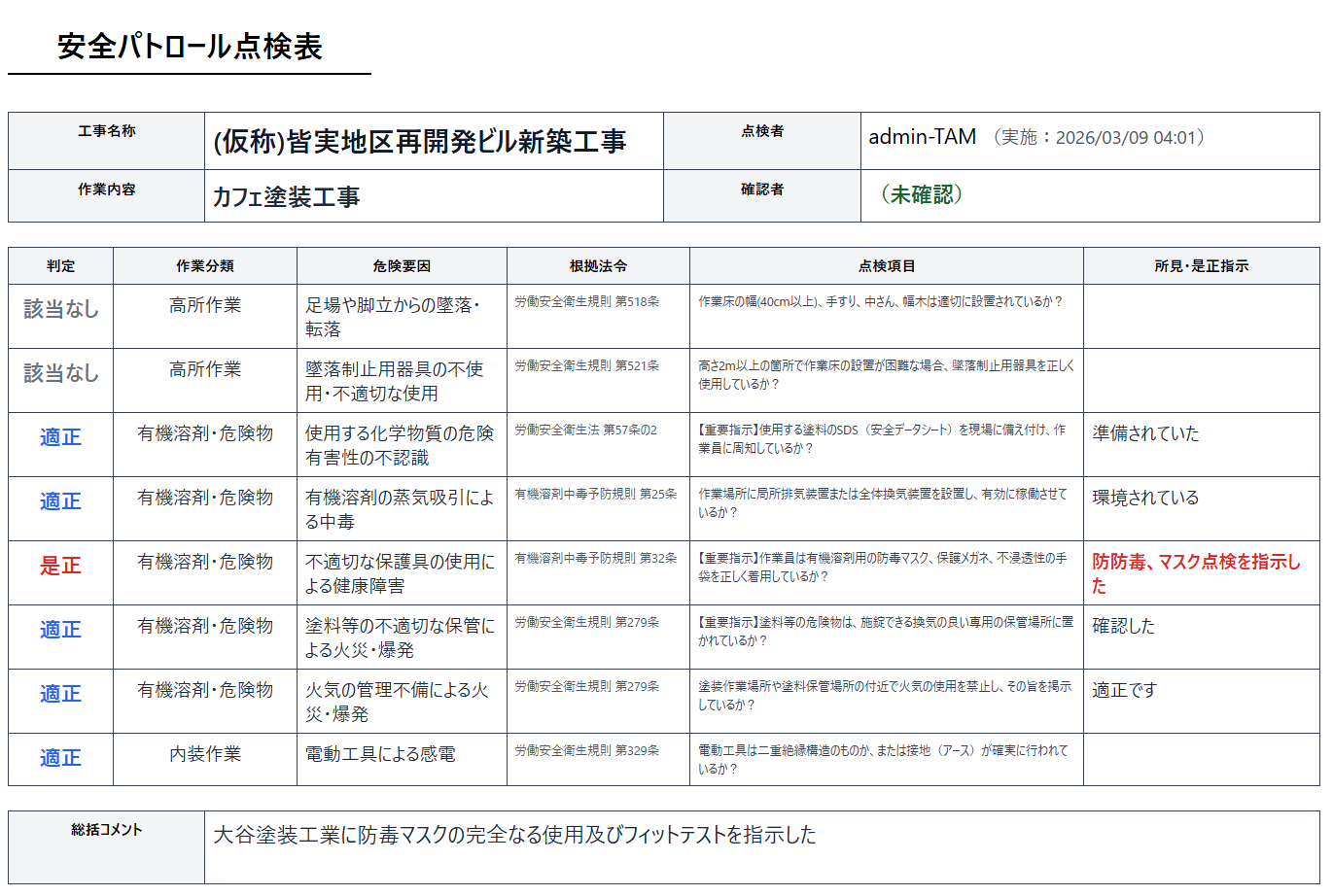Screen dimensions: 1333x896
Task: Click the 安全パトロール点検表 title
Action: pyautogui.click(x=190, y=47)
